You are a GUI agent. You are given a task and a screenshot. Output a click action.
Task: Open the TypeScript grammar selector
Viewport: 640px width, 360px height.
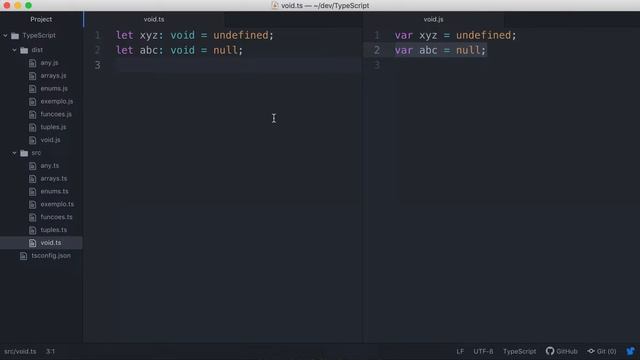pos(520,351)
